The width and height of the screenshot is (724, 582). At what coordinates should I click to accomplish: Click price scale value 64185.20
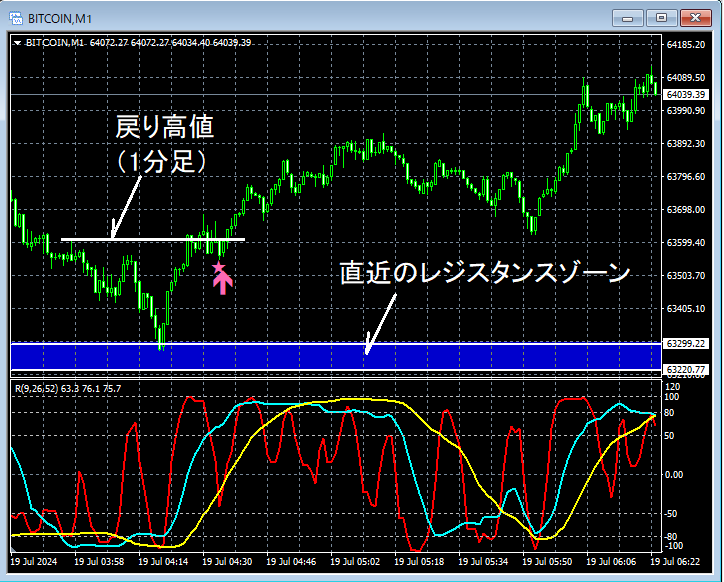coord(686,45)
